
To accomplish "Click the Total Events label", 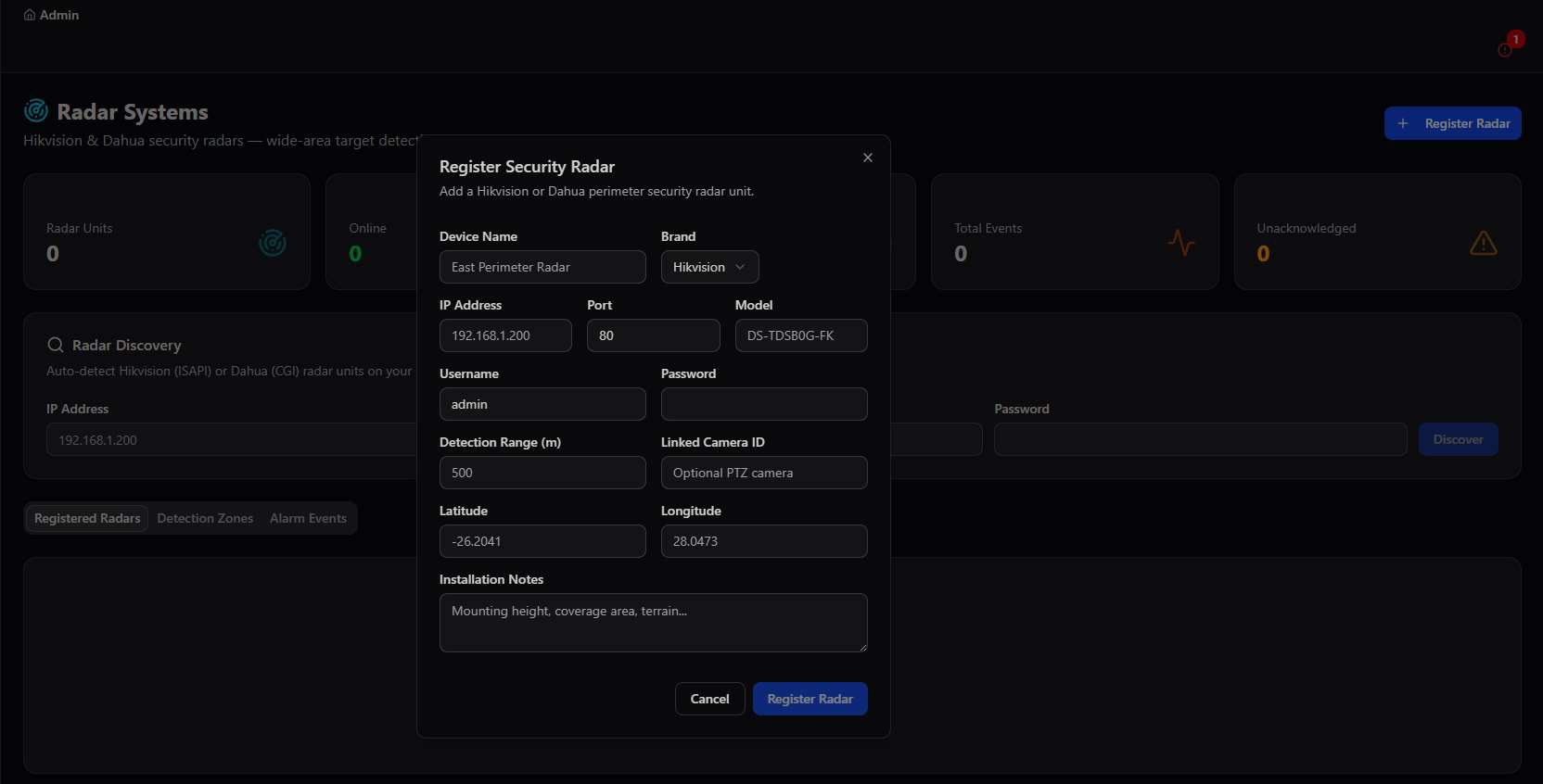I will 988,228.
